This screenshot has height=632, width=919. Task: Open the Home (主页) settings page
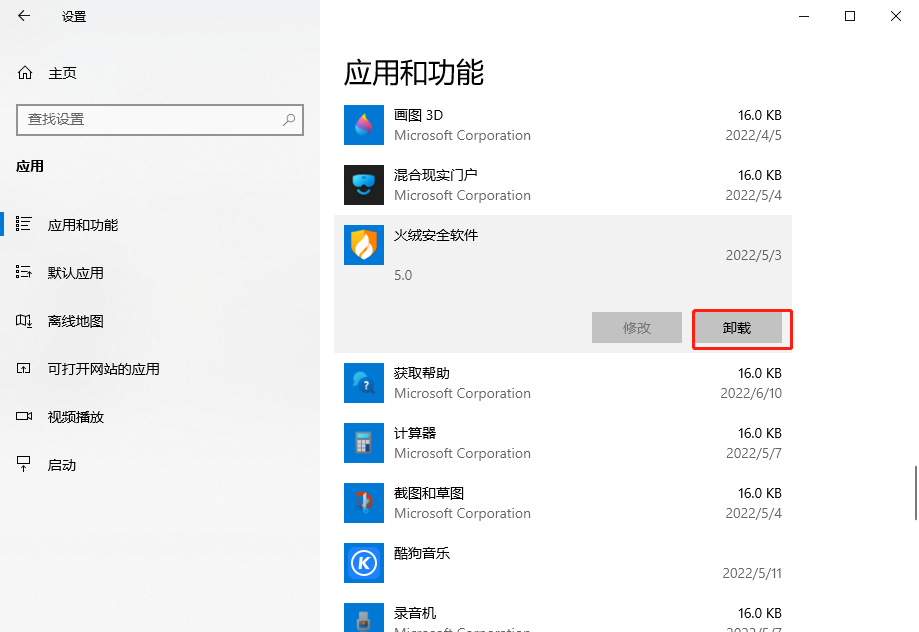(x=61, y=73)
